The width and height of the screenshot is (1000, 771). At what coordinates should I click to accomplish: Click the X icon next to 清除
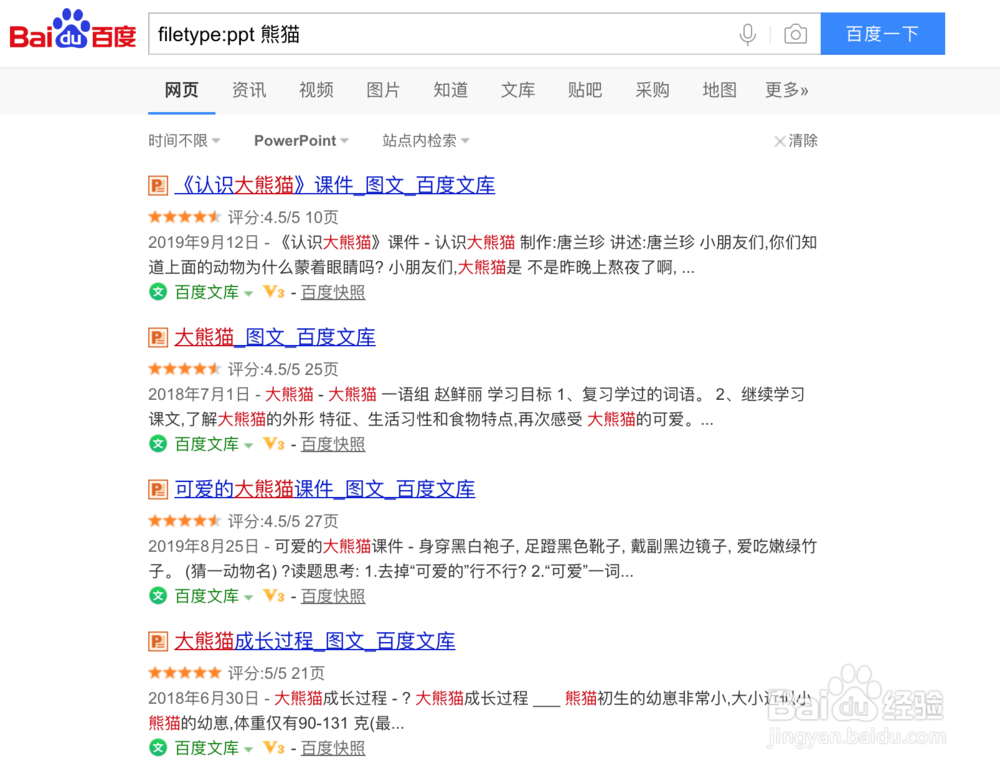780,141
